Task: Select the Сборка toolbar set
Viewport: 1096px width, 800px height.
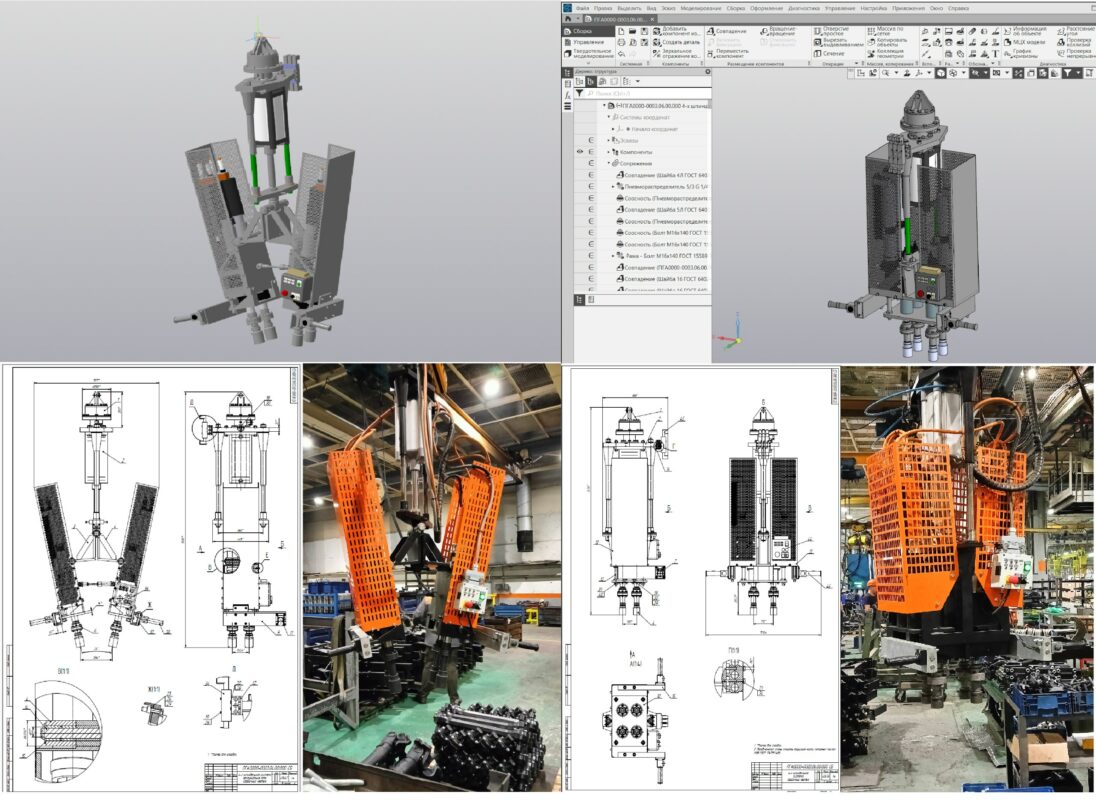Action: (x=589, y=31)
